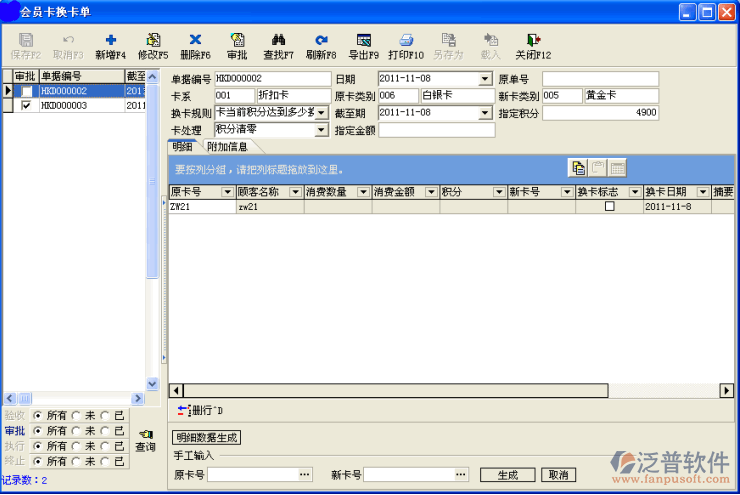Print the form with 打印F10 icon

[406, 40]
